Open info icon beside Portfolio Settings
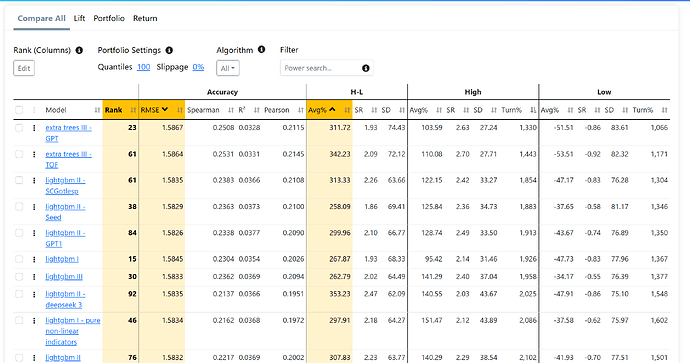 169,50
